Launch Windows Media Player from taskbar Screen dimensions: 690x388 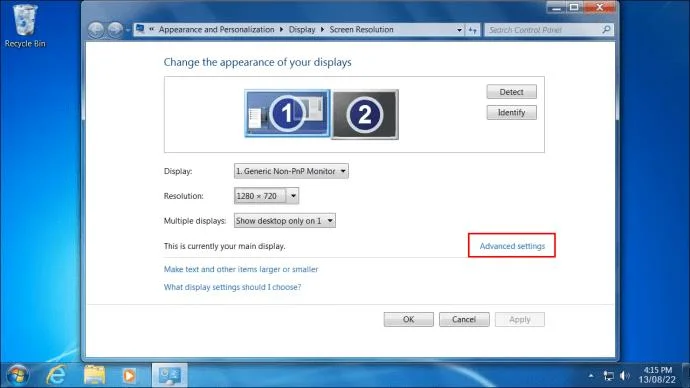pos(129,375)
